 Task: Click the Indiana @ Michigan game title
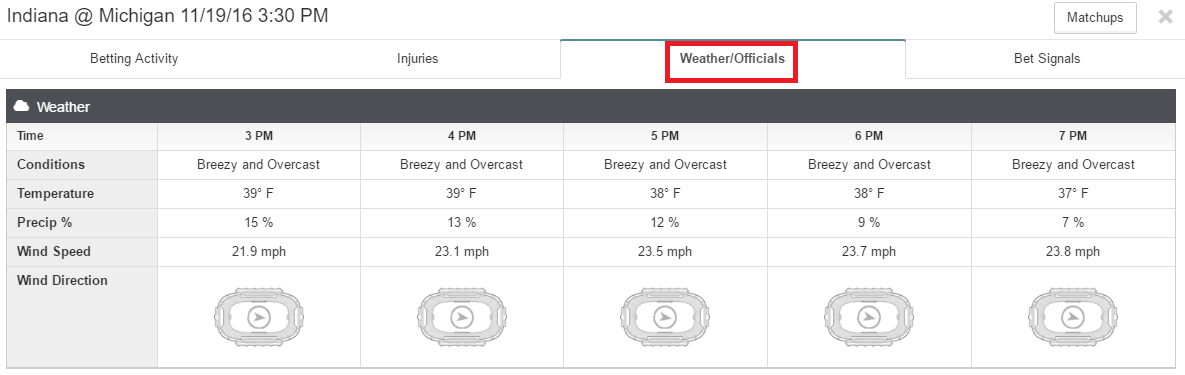coord(167,15)
